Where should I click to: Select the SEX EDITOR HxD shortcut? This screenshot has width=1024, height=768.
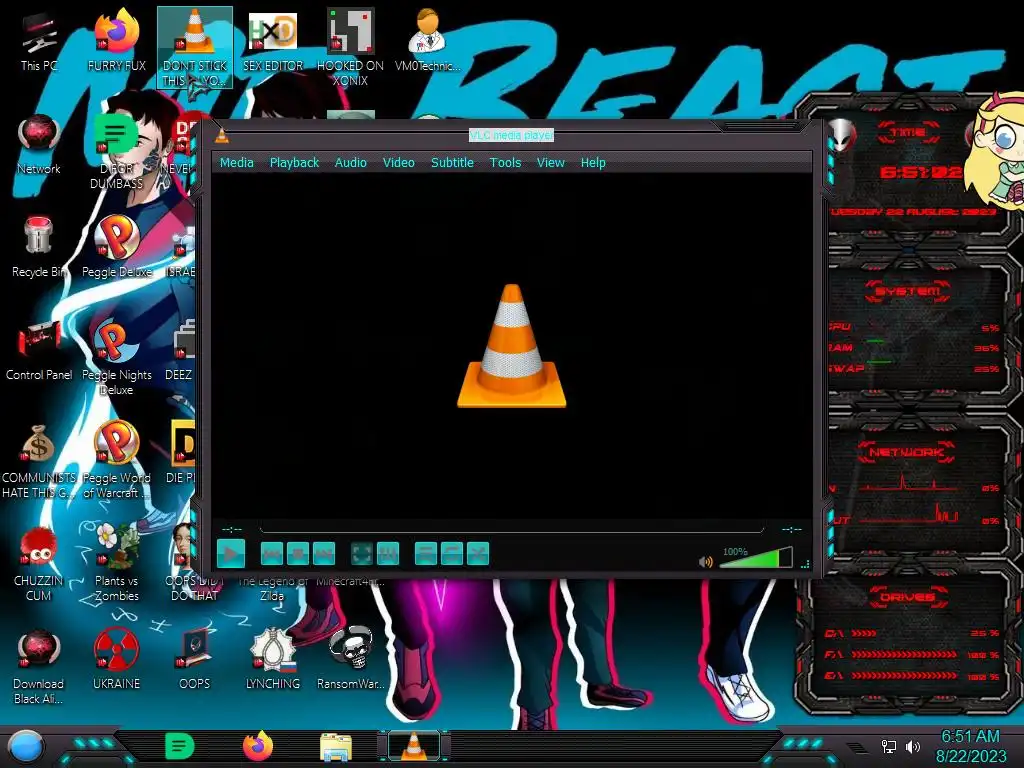click(273, 42)
